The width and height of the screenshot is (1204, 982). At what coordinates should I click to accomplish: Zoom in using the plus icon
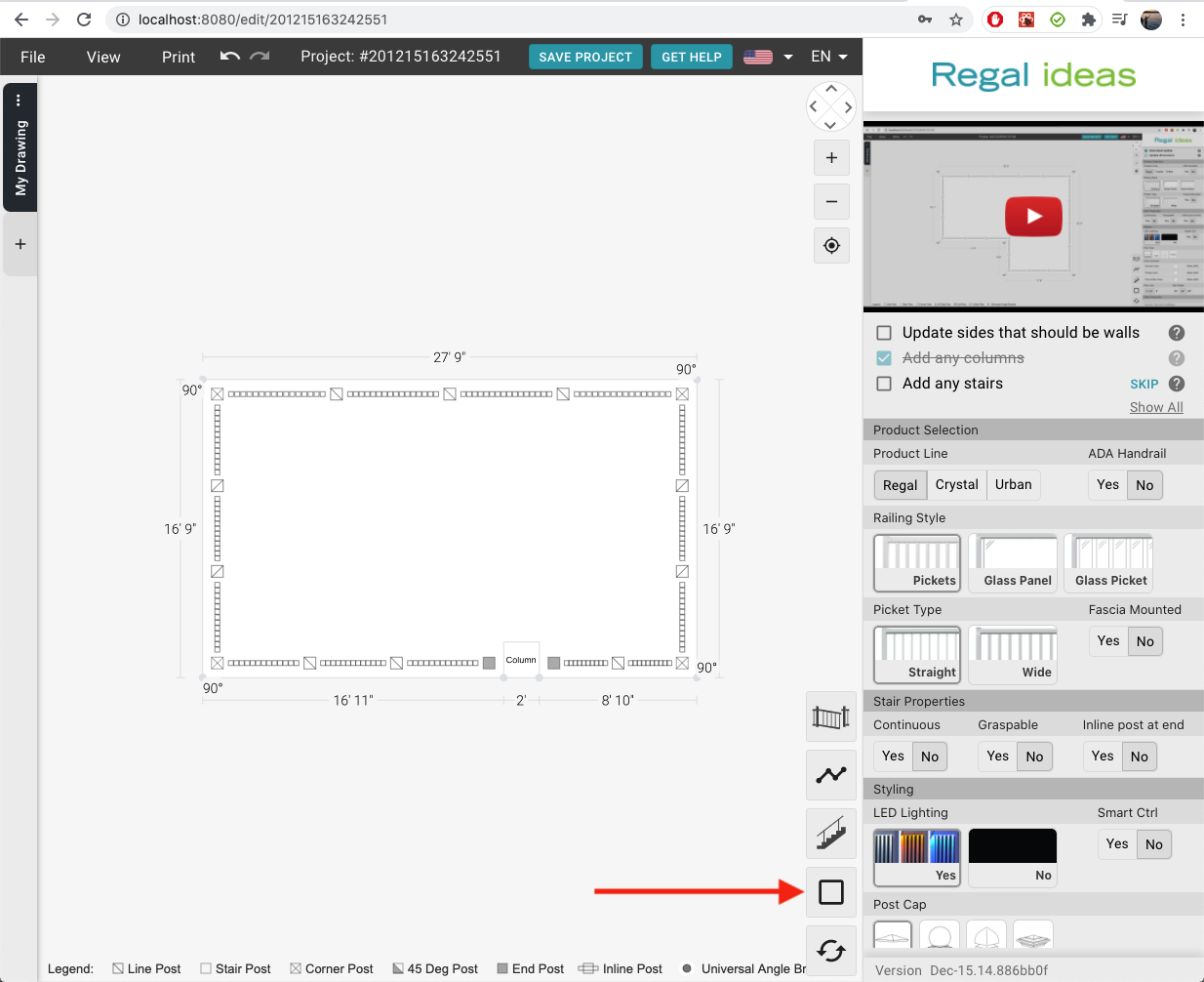(830, 157)
